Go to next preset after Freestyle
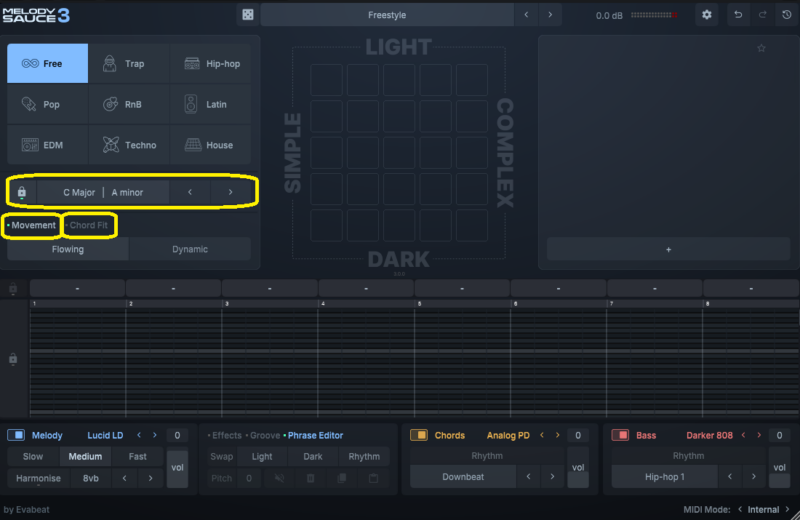800x520 pixels. pos(550,15)
